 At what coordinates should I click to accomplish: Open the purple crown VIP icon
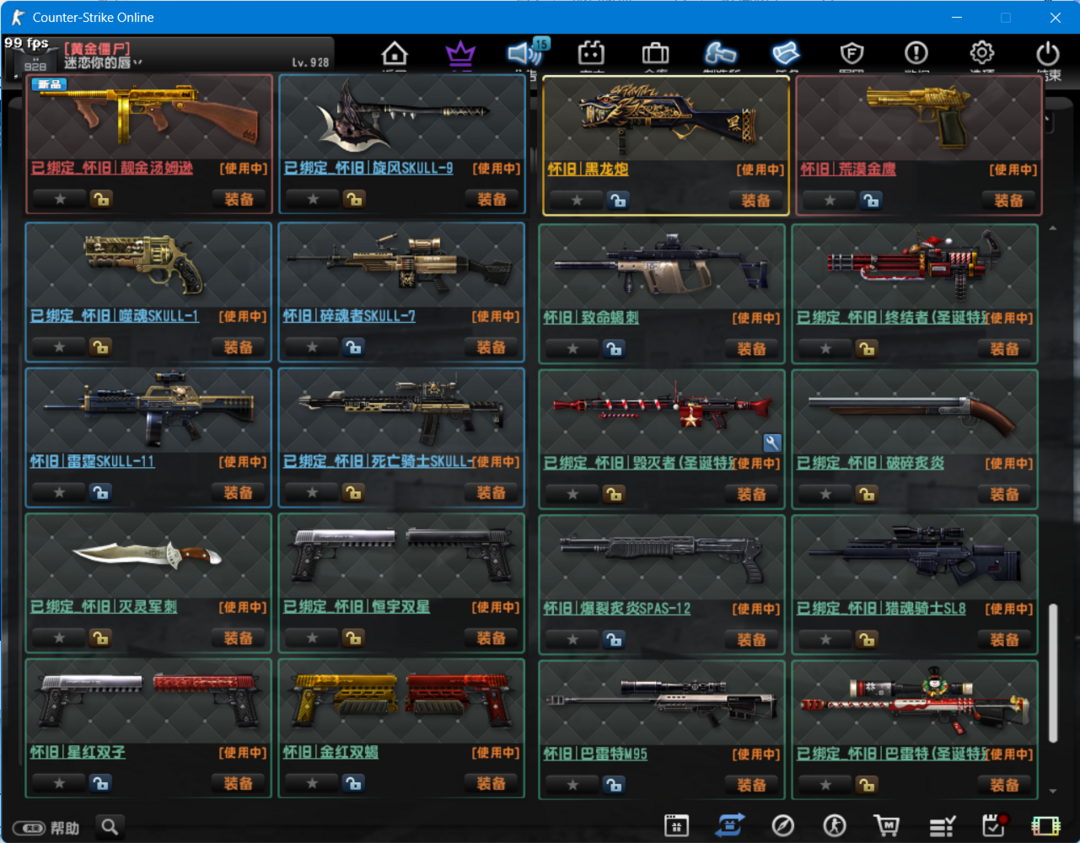pos(460,53)
